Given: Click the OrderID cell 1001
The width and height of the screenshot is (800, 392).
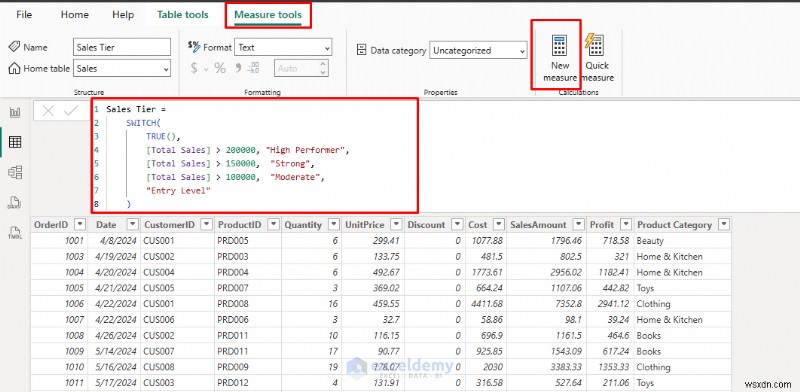Looking at the screenshot, I should coord(59,240).
